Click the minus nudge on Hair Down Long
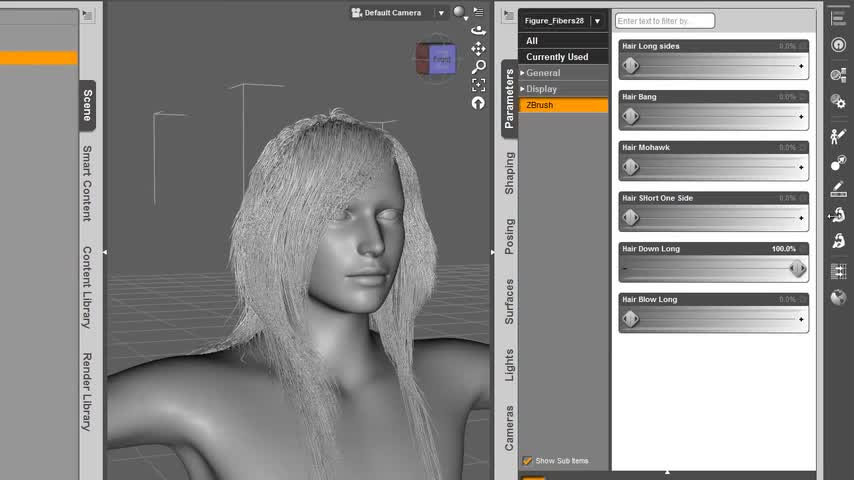This screenshot has width=854, height=480. [x=625, y=269]
